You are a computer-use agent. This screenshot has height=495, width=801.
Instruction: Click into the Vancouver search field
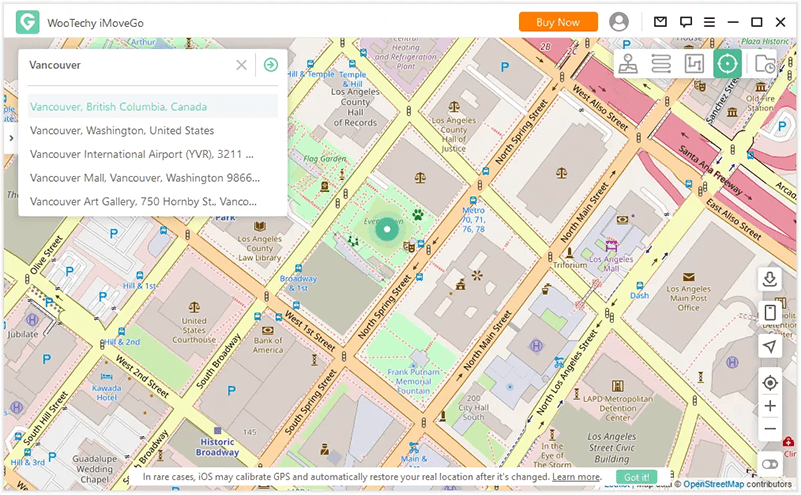(x=125, y=65)
